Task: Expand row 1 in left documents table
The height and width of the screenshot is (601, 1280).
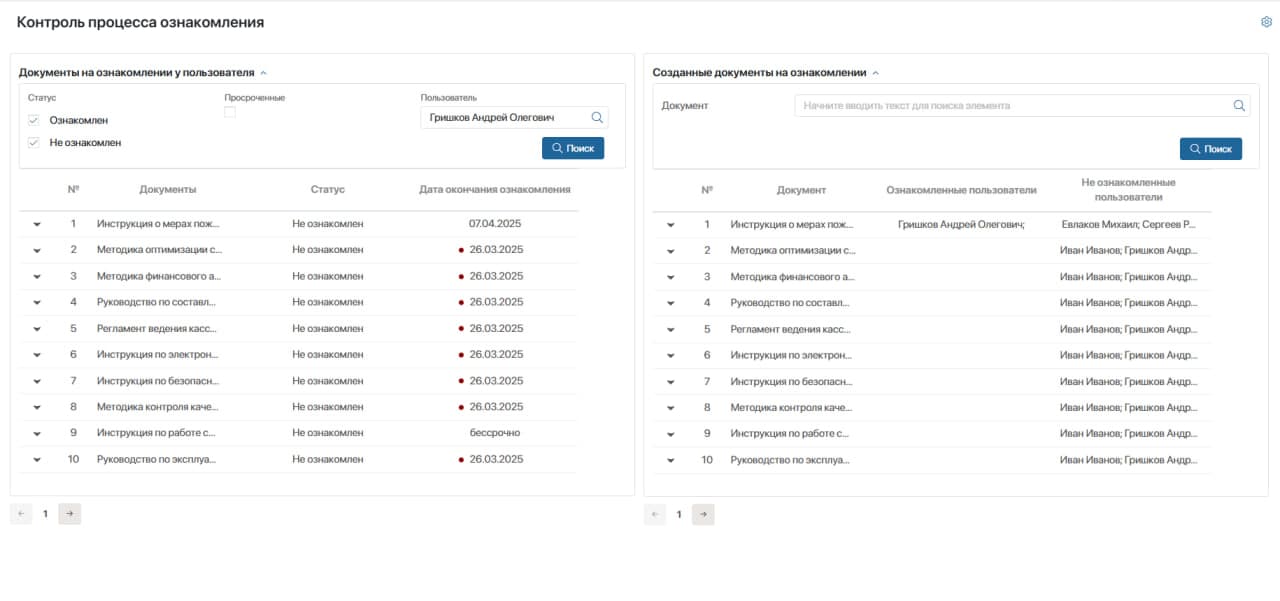Action: coord(37,225)
